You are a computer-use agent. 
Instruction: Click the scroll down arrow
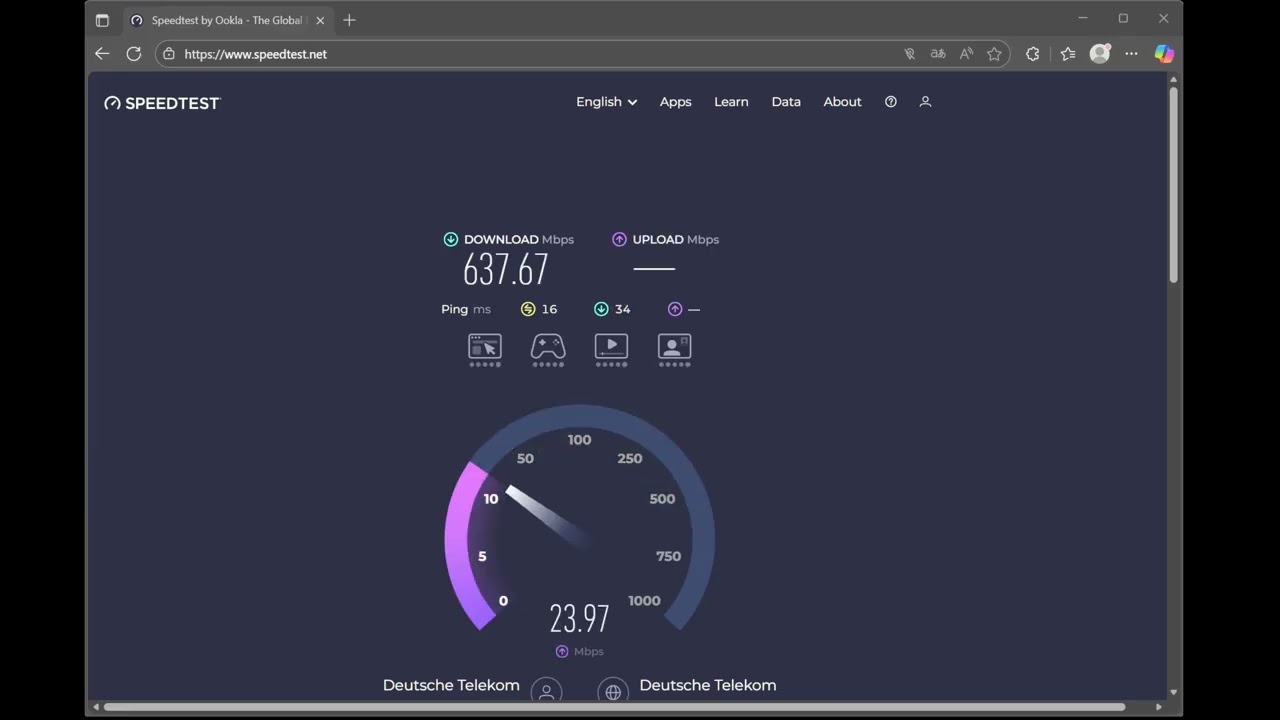point(1173,692)
